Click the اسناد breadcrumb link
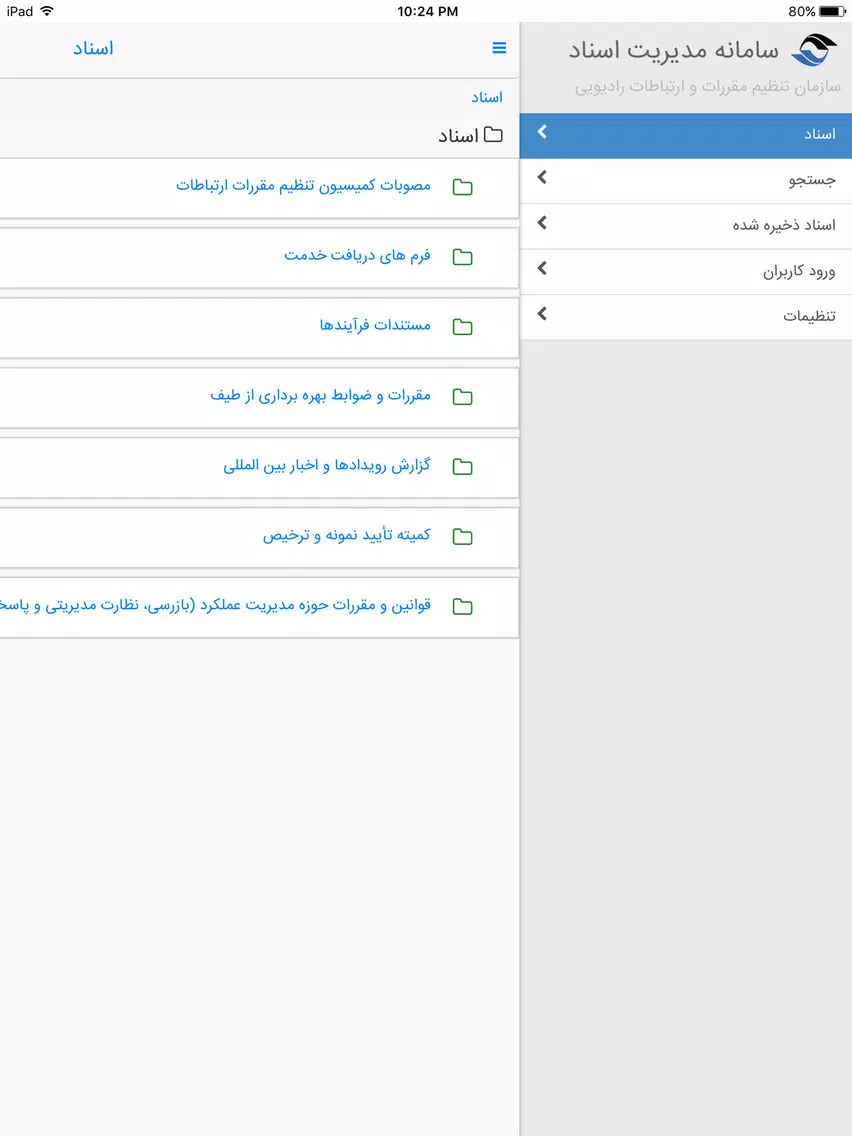This screenshot has width=852, height=1136. 487,97
